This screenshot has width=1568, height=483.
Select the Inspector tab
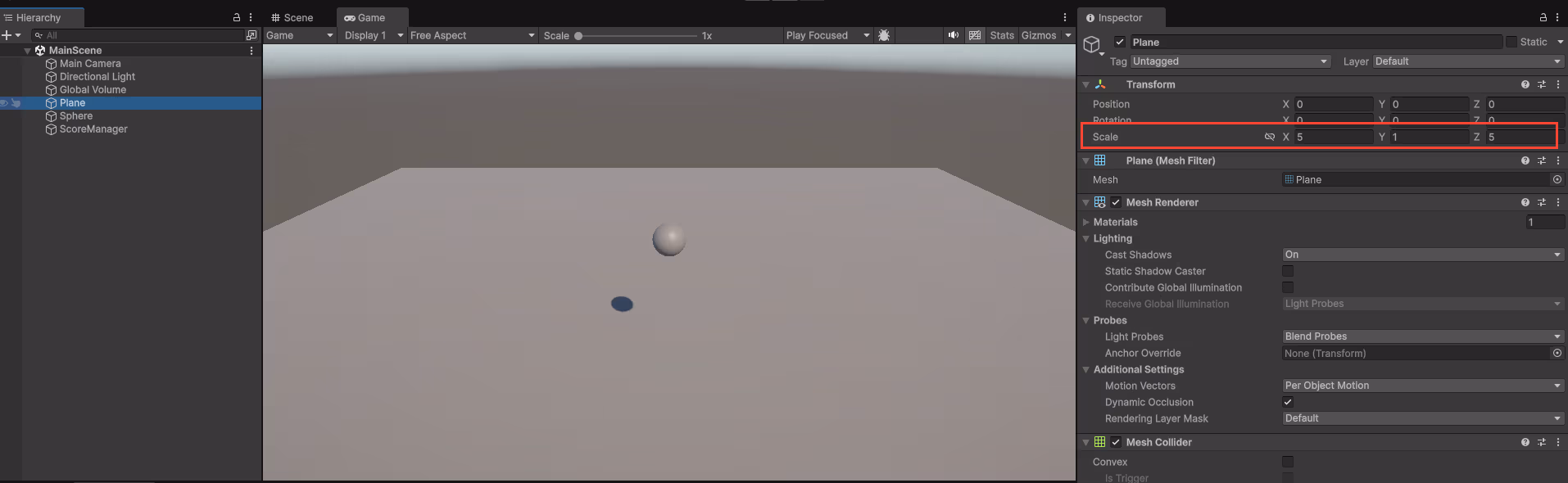pos(1119,17)
